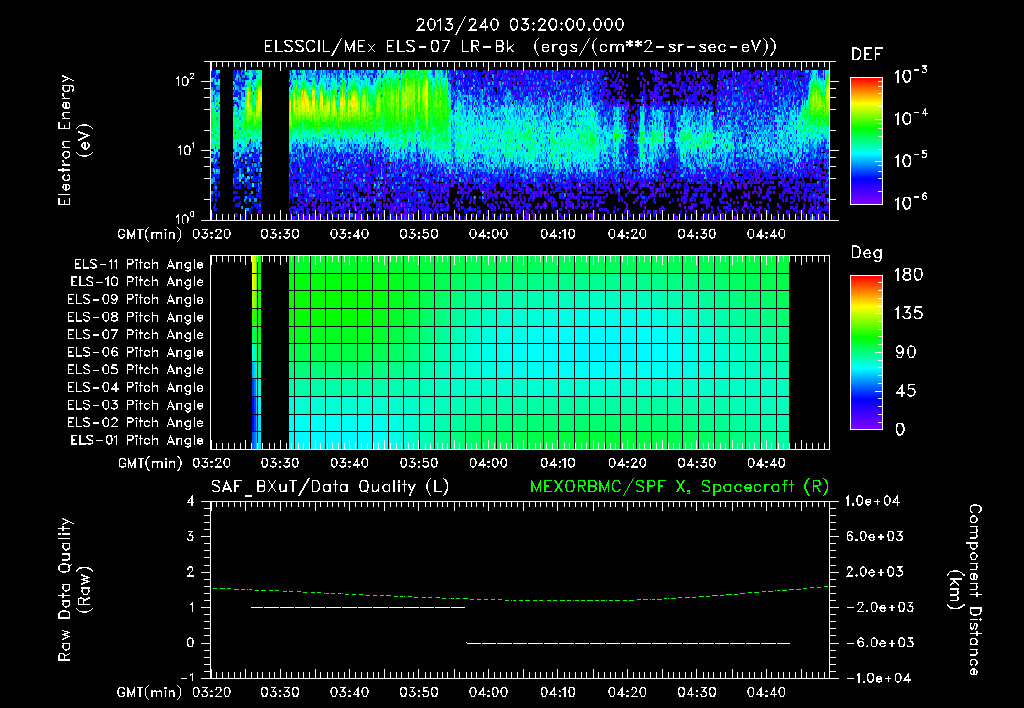Viewport: 1024px width, 708px height.
Task: Click the GMT(min) label of the top panel
Action: tap(150, 234)
